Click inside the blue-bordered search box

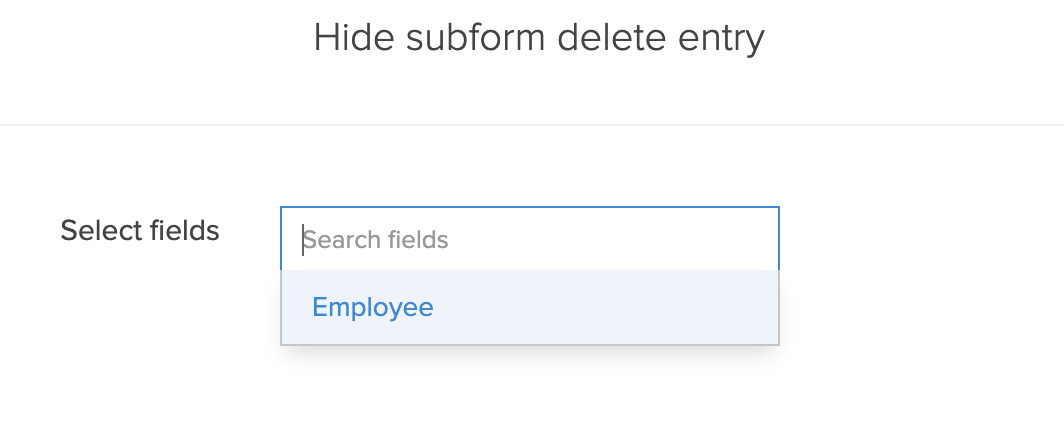(x=529, y=239)
